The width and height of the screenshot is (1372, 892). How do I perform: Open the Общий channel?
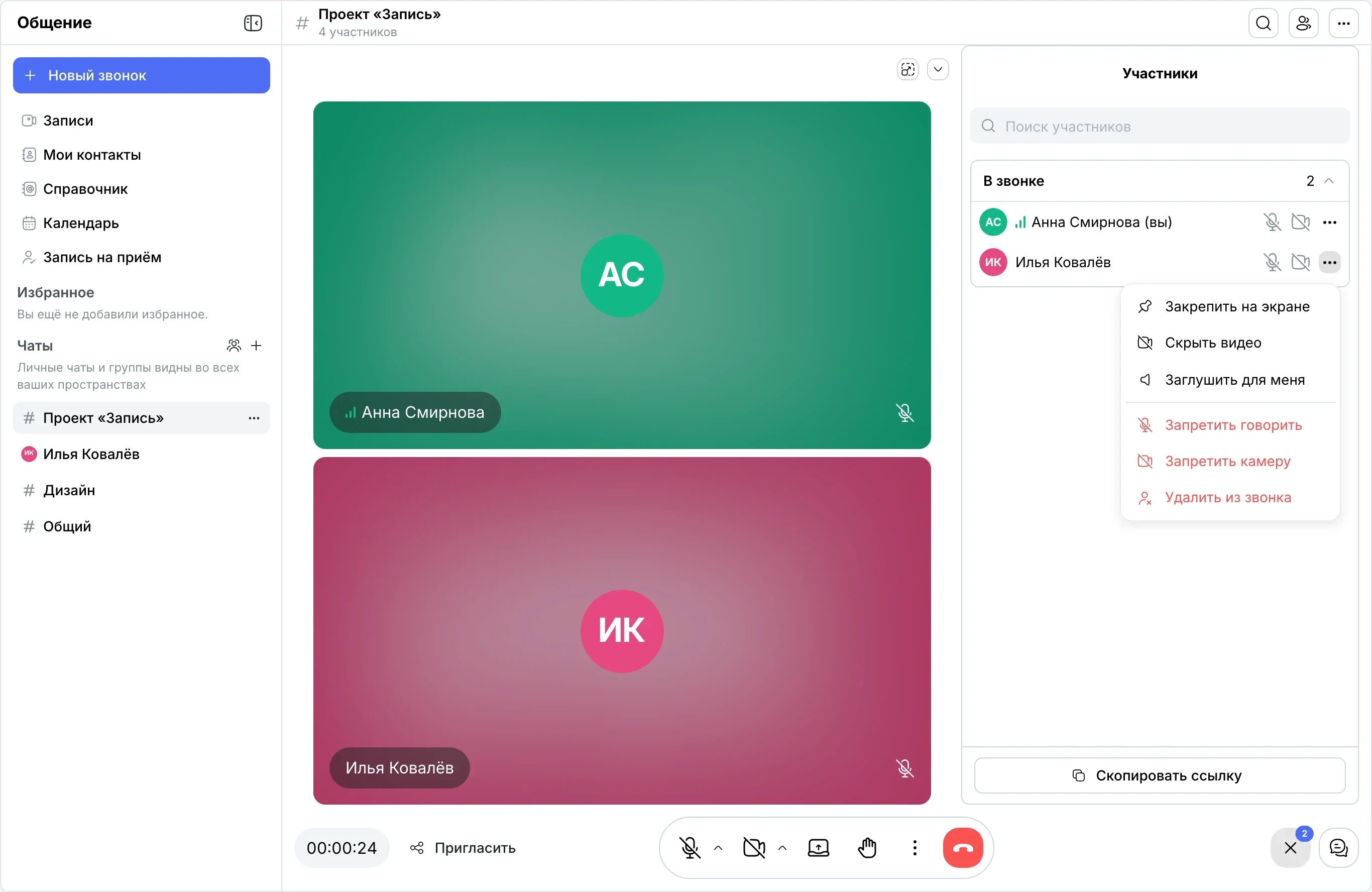(141, 526)
